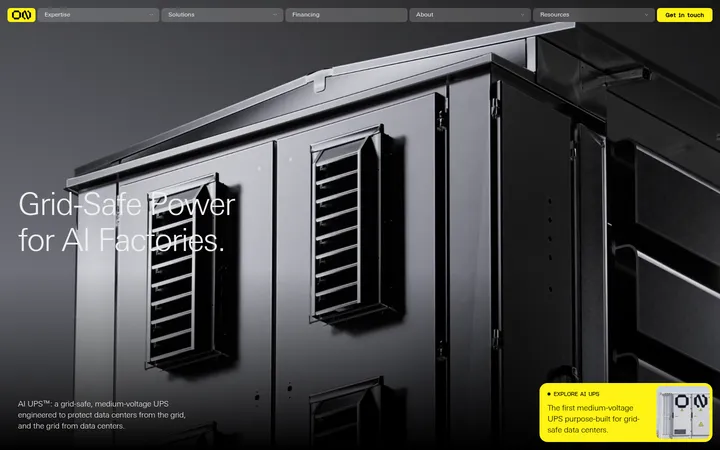Expand the Resources dropdown chevron
Viewport: 720px width, 450px height.
(647, 15)
